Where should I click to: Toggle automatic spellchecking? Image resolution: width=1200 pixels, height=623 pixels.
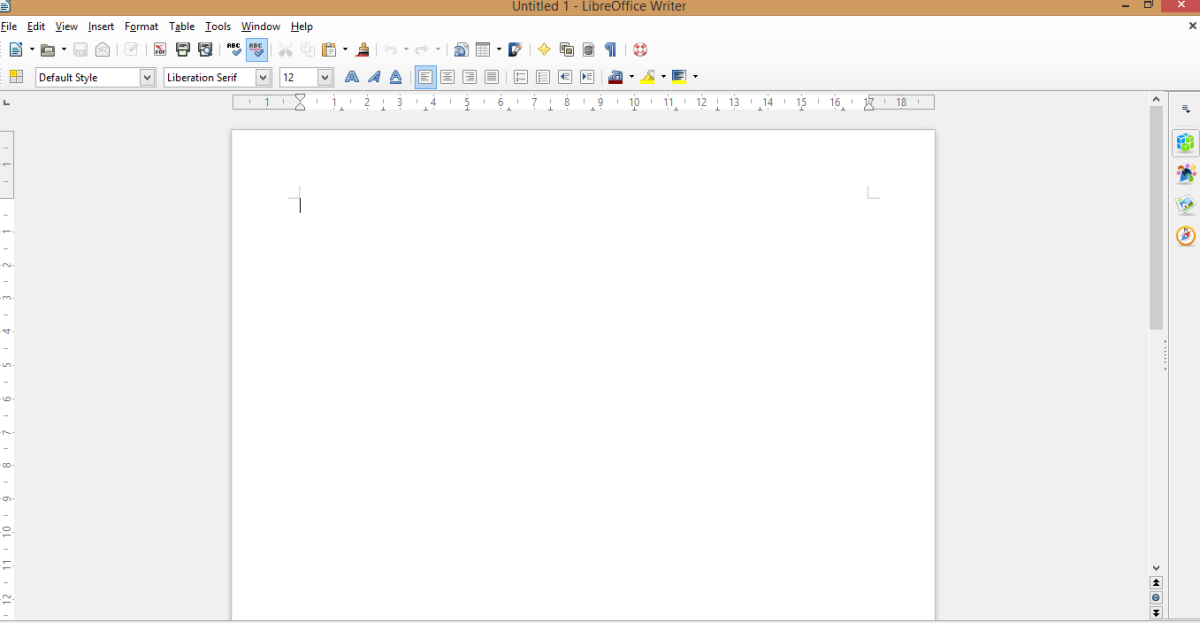[256, 49]
